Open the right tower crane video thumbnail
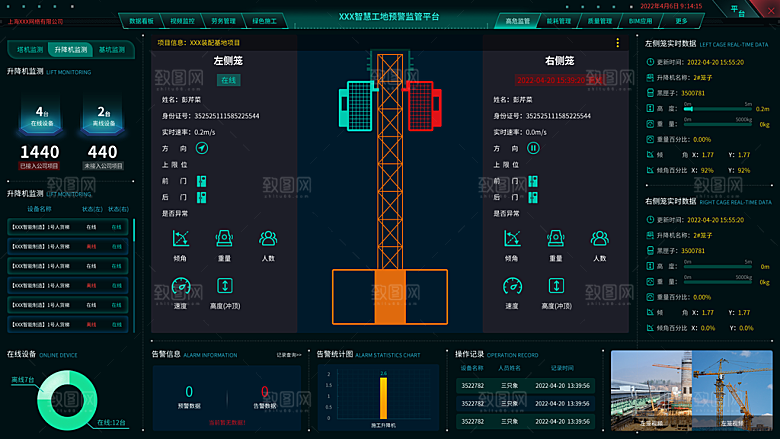The image size is (780, 439). 732,390
